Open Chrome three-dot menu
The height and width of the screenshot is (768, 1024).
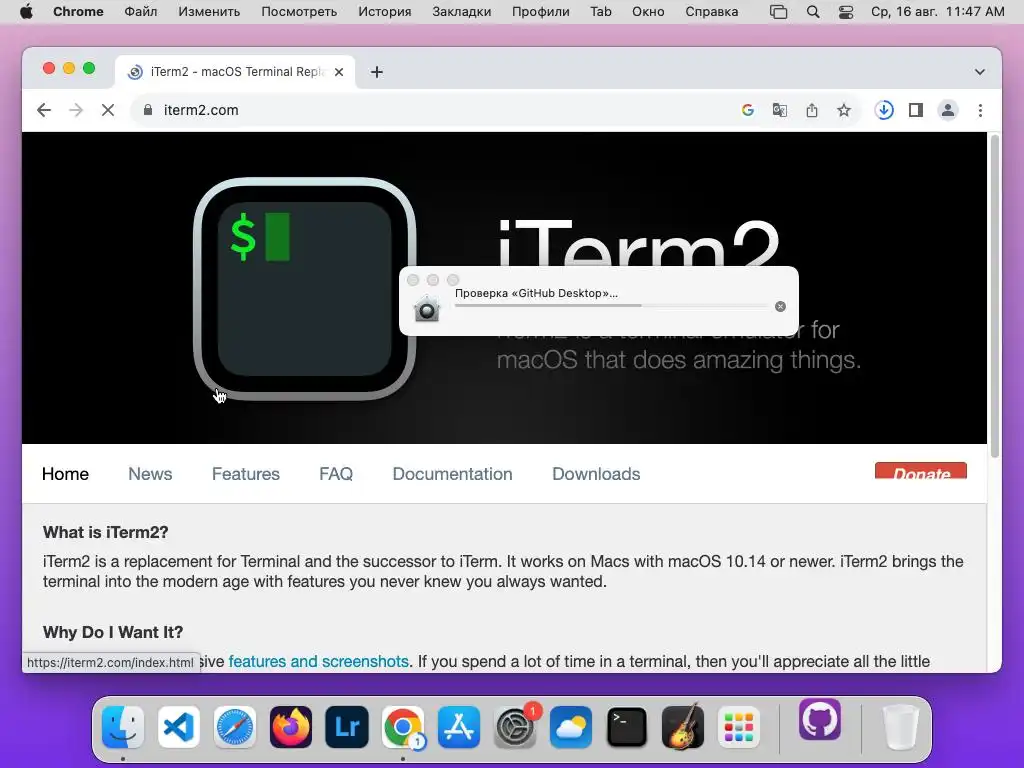[980, 110]
